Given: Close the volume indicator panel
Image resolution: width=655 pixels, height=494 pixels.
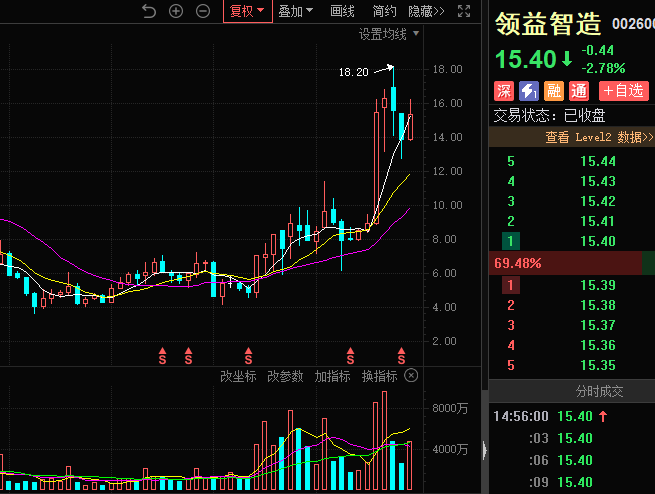Looking at the screenshot, I should click(411, 376).
